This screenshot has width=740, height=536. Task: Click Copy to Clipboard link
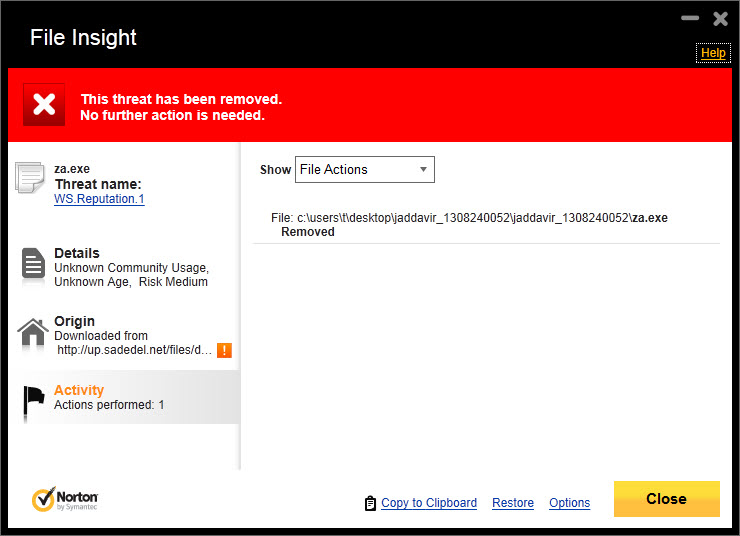(429, 503)
